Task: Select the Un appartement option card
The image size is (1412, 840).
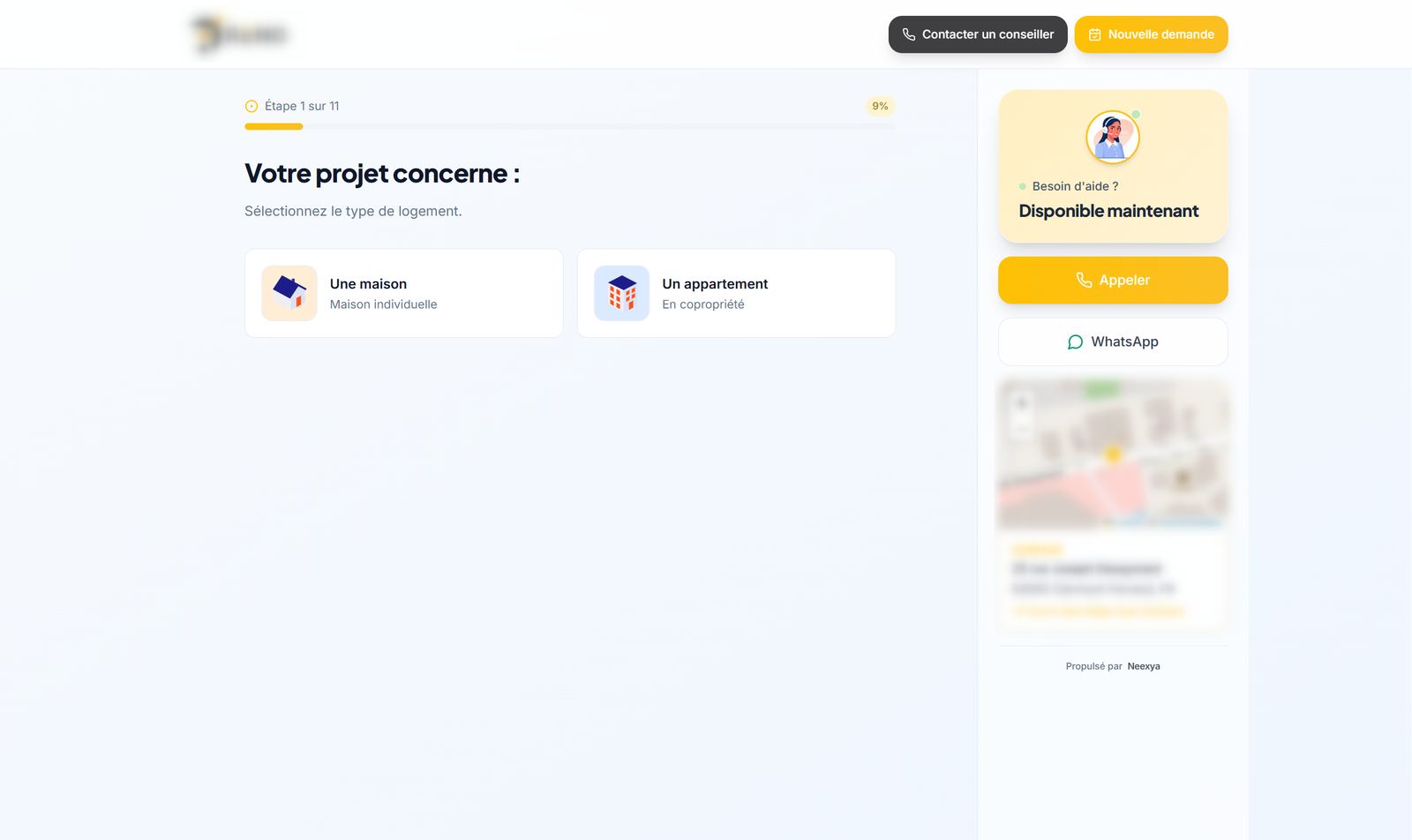Action: (736, 293)
